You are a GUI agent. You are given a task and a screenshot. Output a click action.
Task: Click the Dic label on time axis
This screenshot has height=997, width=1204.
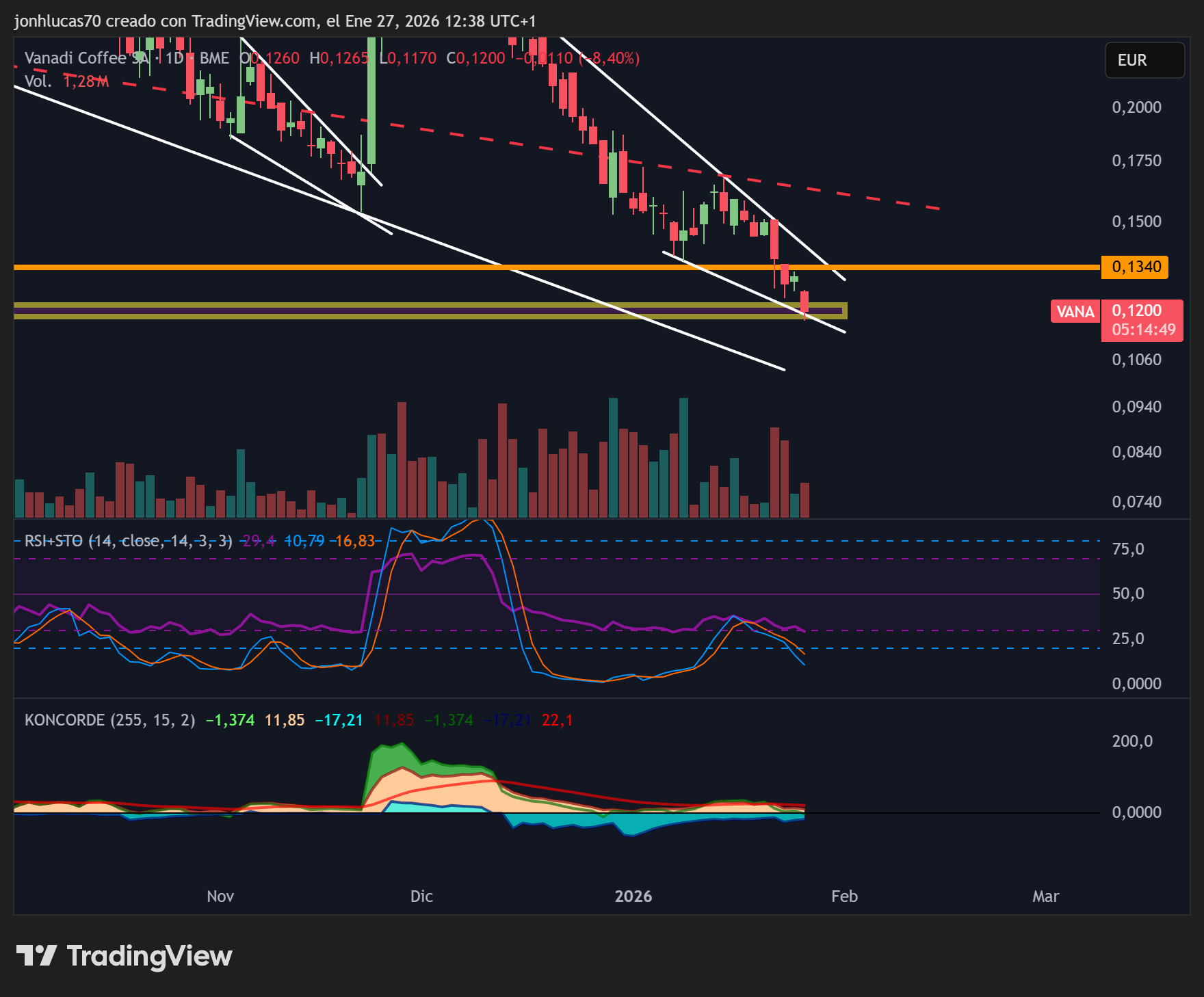click(x=421, y=896)
